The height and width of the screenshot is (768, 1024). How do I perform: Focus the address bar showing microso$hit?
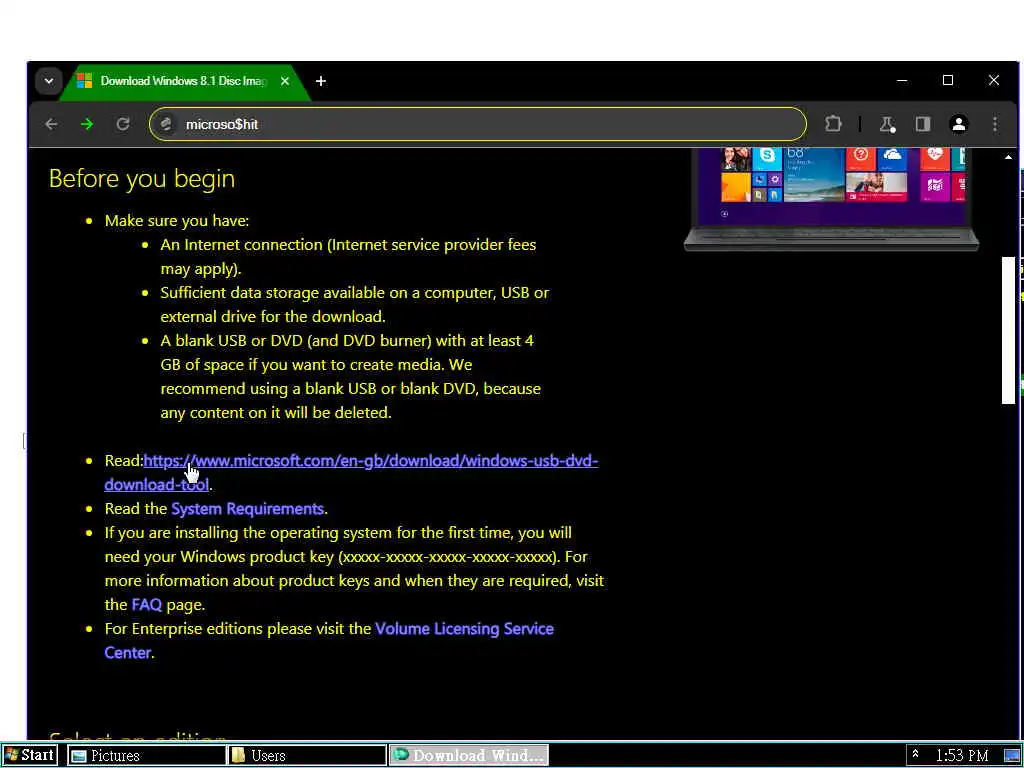(477, 124)
